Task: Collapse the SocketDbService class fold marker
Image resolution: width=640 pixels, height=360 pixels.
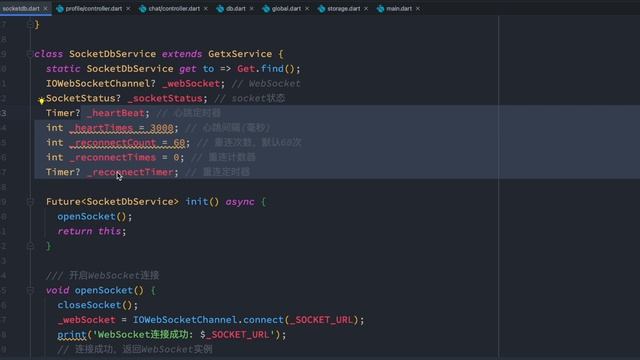Action: (x=30, y=54)
